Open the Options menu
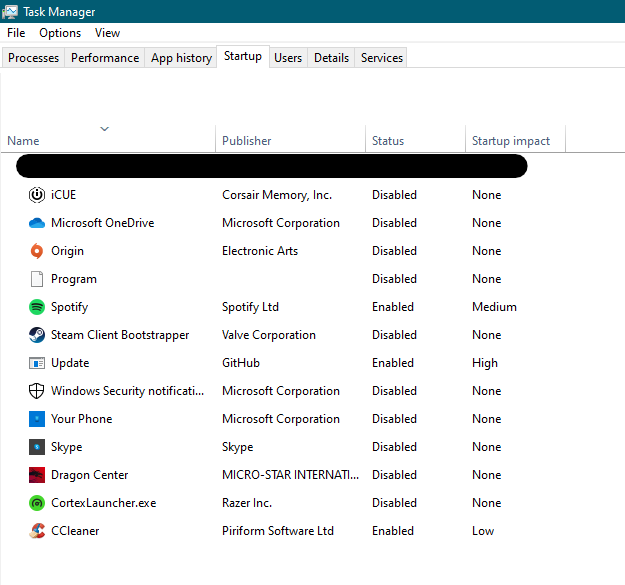This screenshot has width=625, height=585. coord(60,33)
